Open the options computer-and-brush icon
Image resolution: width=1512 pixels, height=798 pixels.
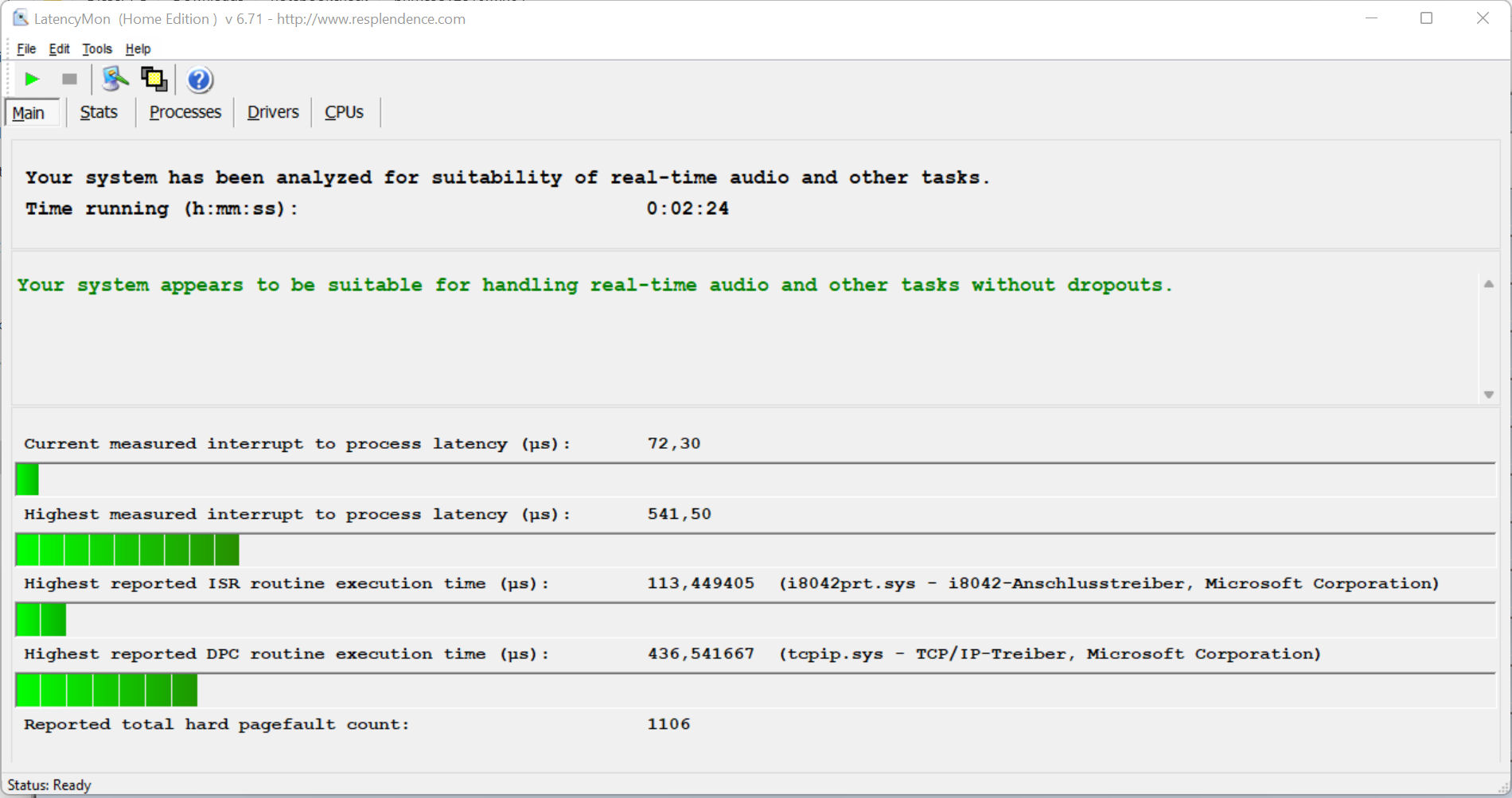pyautogui.click(x=115, y=79)
